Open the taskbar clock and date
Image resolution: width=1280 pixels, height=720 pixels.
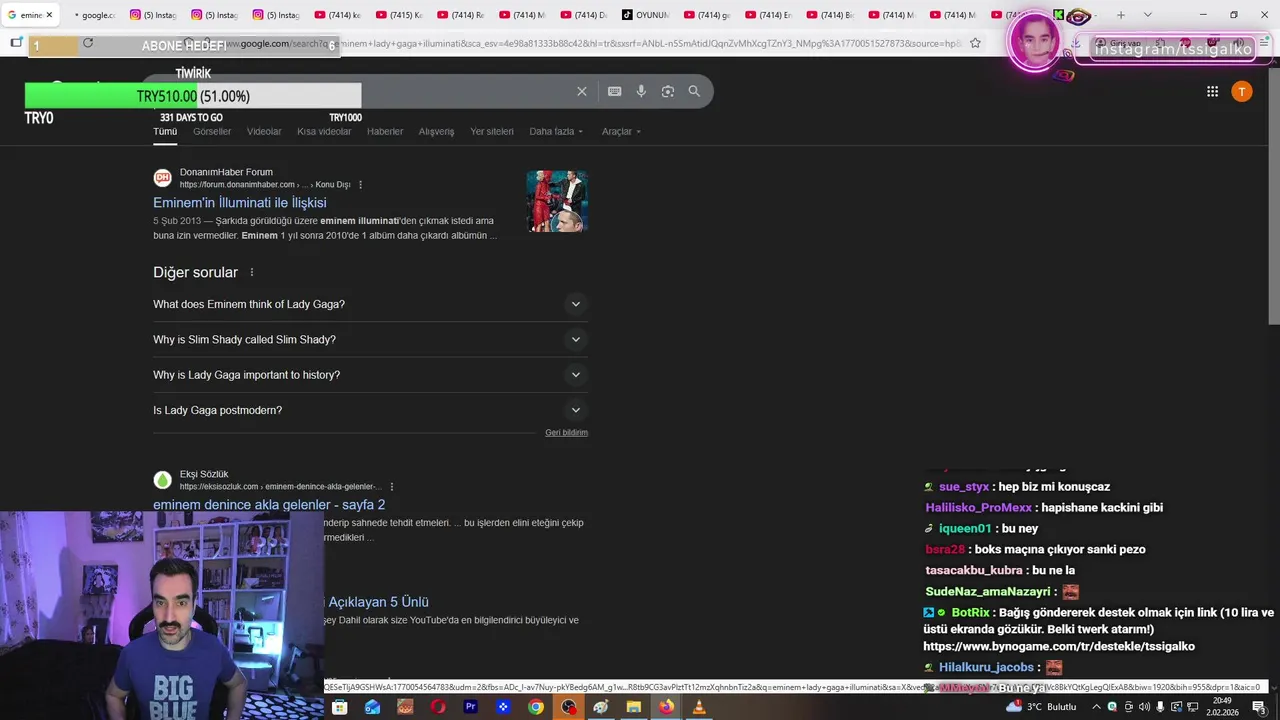click(x=1221, y=707)
